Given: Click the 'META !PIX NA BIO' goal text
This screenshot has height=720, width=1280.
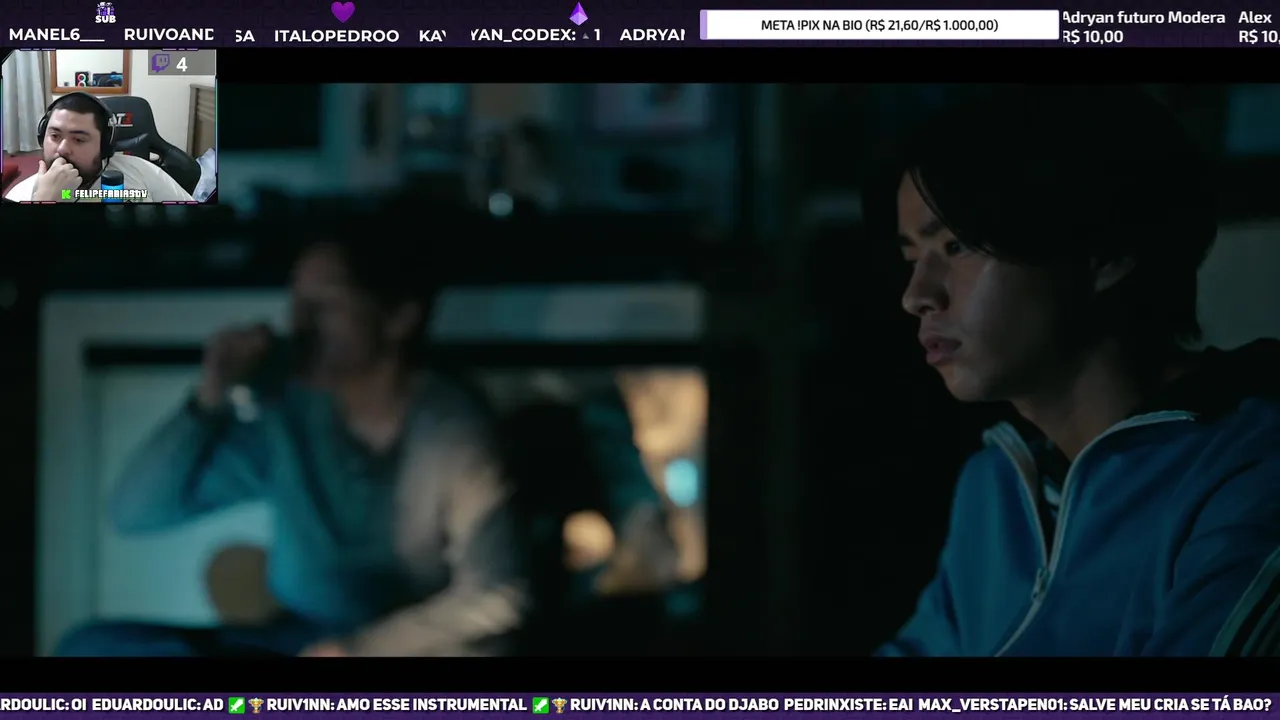Looking at the screenshot, I should pyautogui.click(x=879, y=25).
